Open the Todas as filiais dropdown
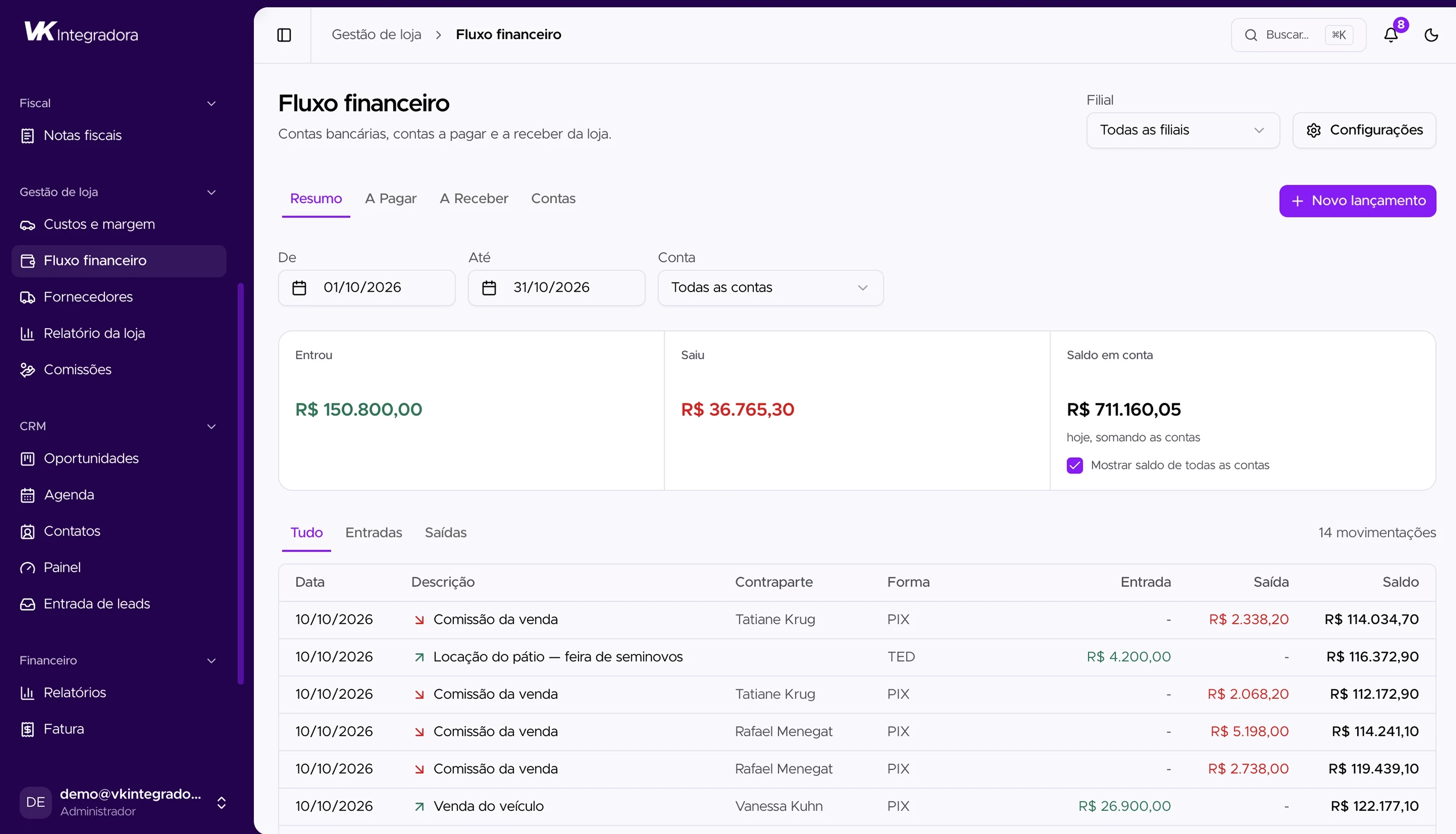 click(x=1182, y=130)
